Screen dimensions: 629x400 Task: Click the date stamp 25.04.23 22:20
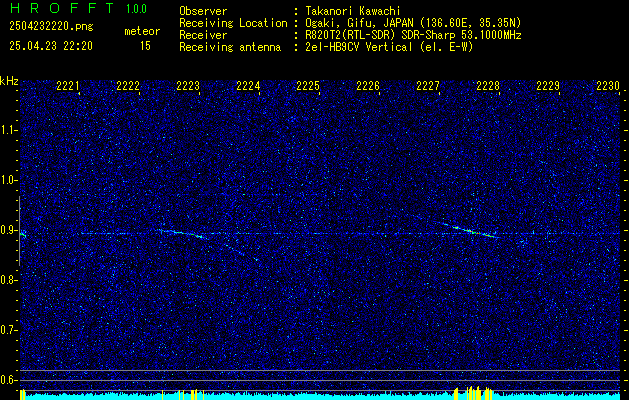point(51,46)
